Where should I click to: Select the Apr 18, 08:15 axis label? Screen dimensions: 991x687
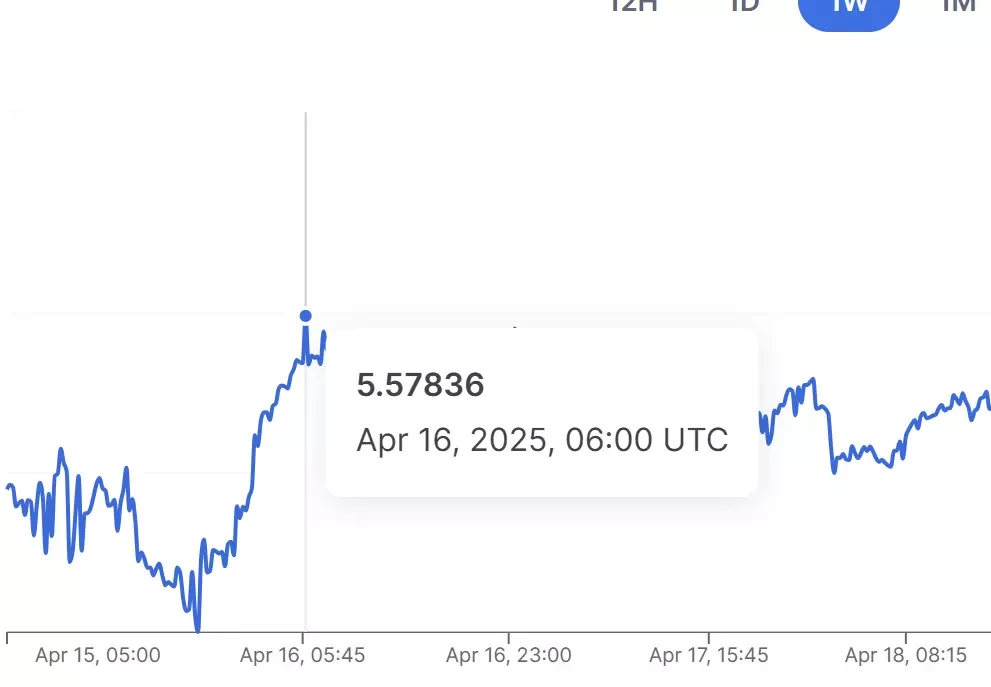[906, 655]
